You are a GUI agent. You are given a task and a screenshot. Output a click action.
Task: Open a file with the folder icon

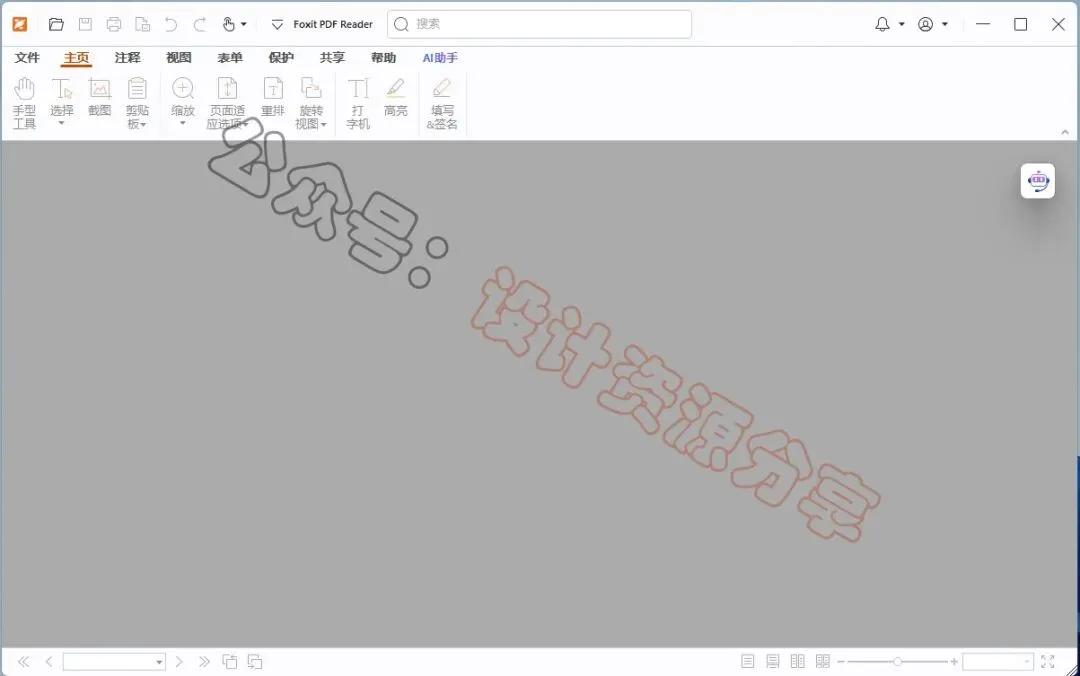point(56,24)
